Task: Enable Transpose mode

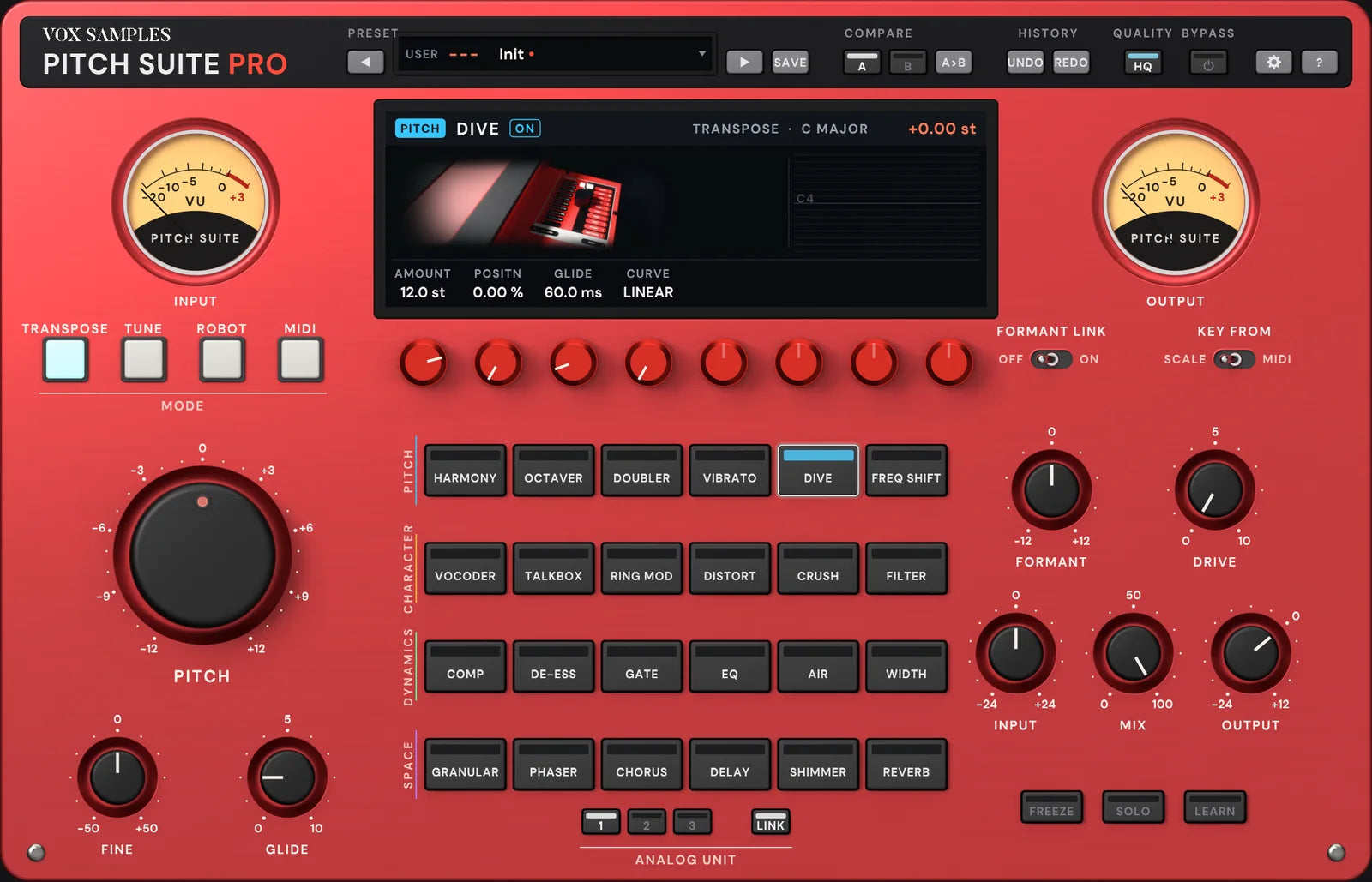Action: point(66,359)
